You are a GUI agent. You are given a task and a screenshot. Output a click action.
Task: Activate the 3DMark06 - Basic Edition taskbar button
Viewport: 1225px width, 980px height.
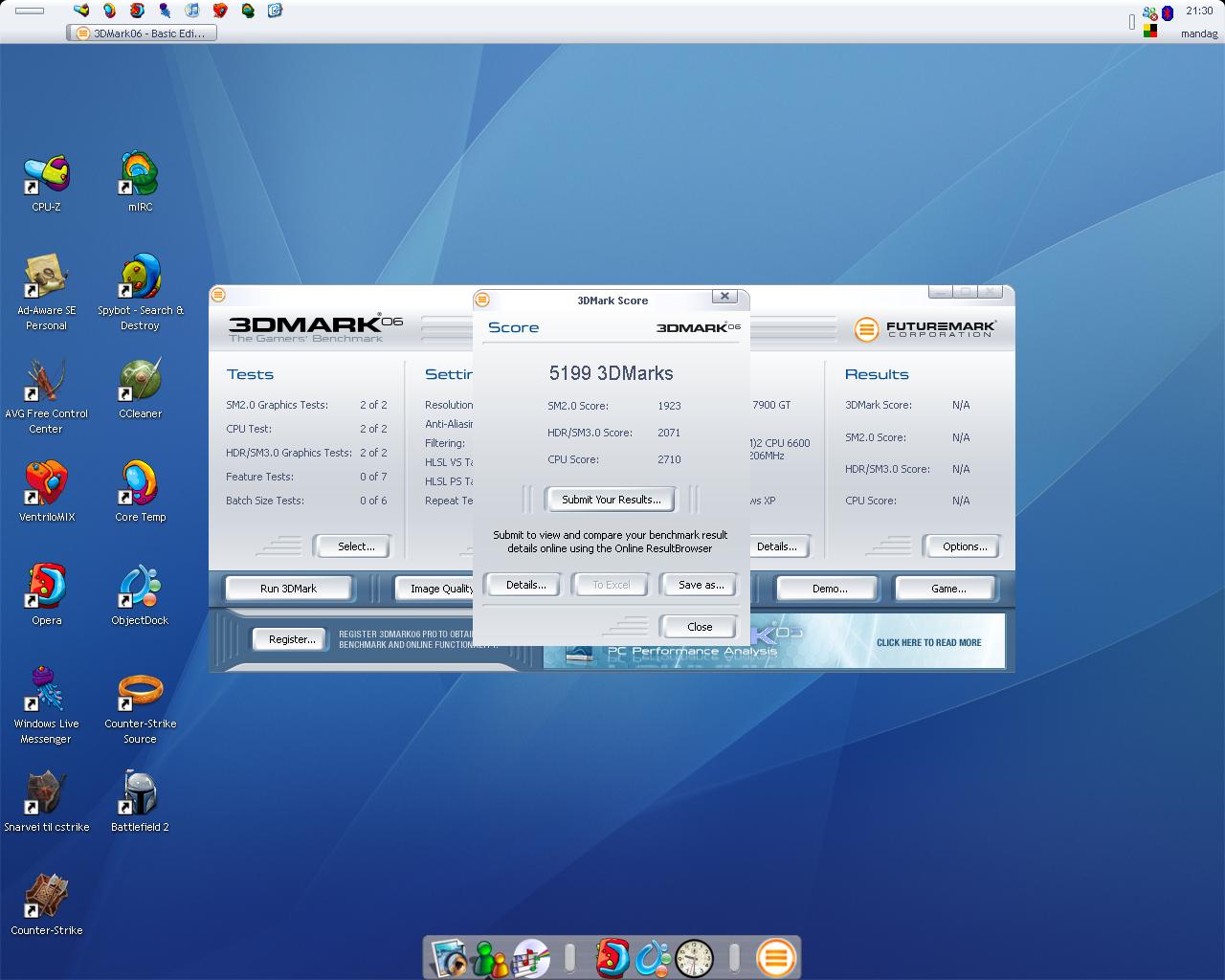pyautogui.click(x=142, y=33)
